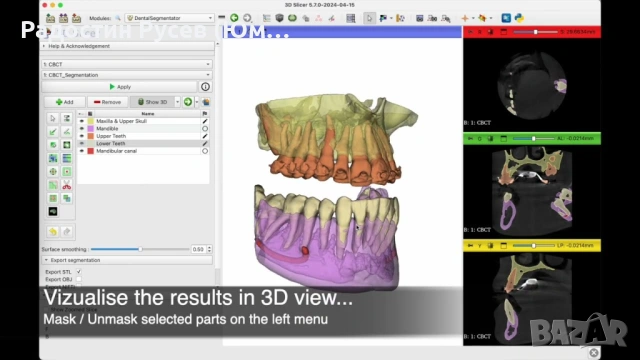The width and height of the screenshot is (640, 360).
Task: Open the DentalSegmentator module dropdown
Action: [169, 18]
